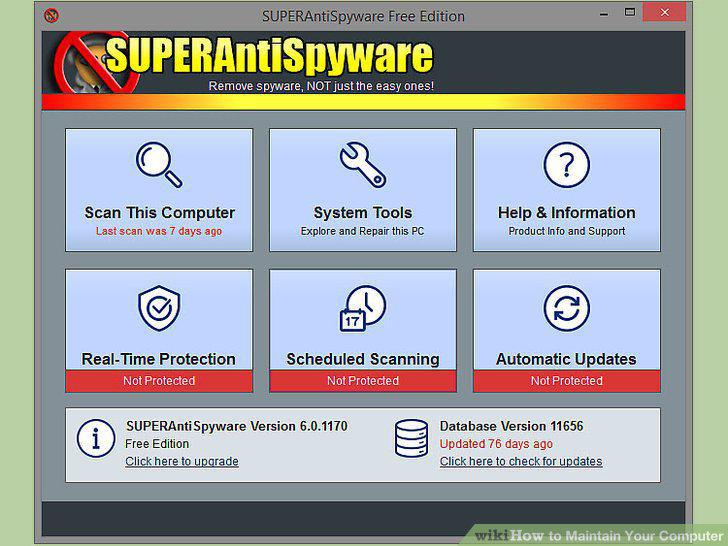Click the wrench System Tools icon
The image size is (728, 546).
click(x=363, y=164)
